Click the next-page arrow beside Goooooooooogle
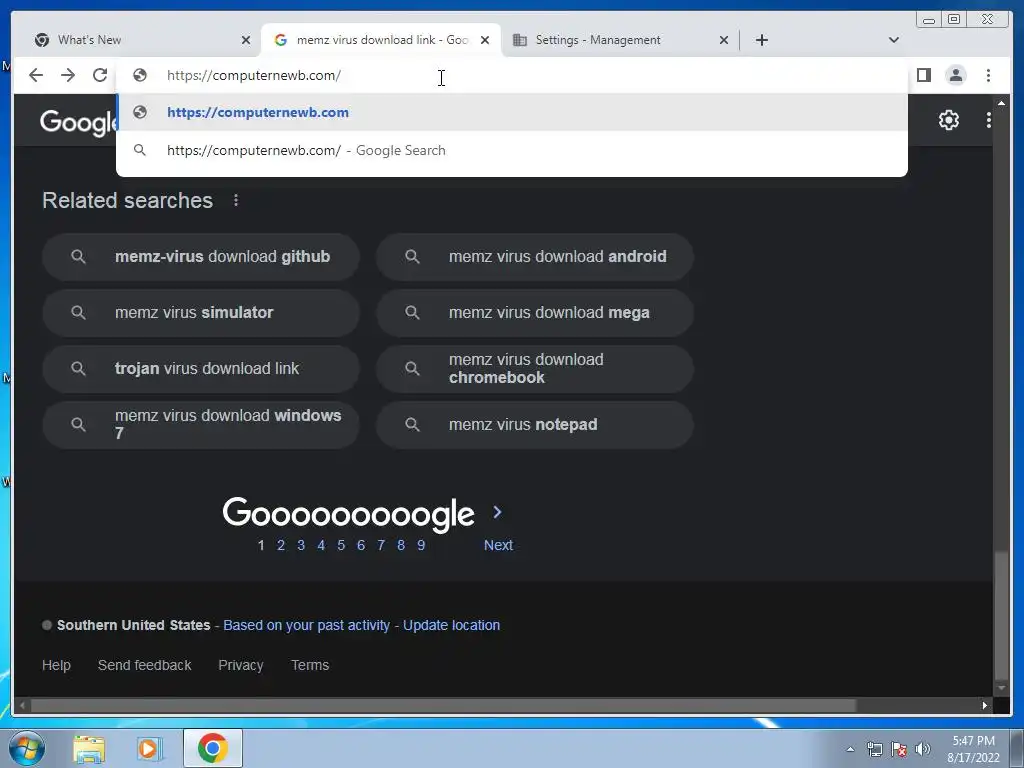 click(x=498, y=512)
